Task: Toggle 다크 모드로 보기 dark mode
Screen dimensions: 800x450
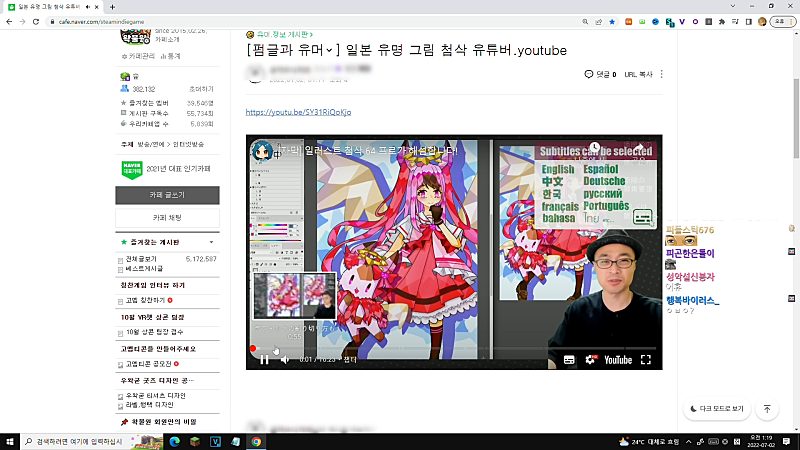Action: pos(717,409)
